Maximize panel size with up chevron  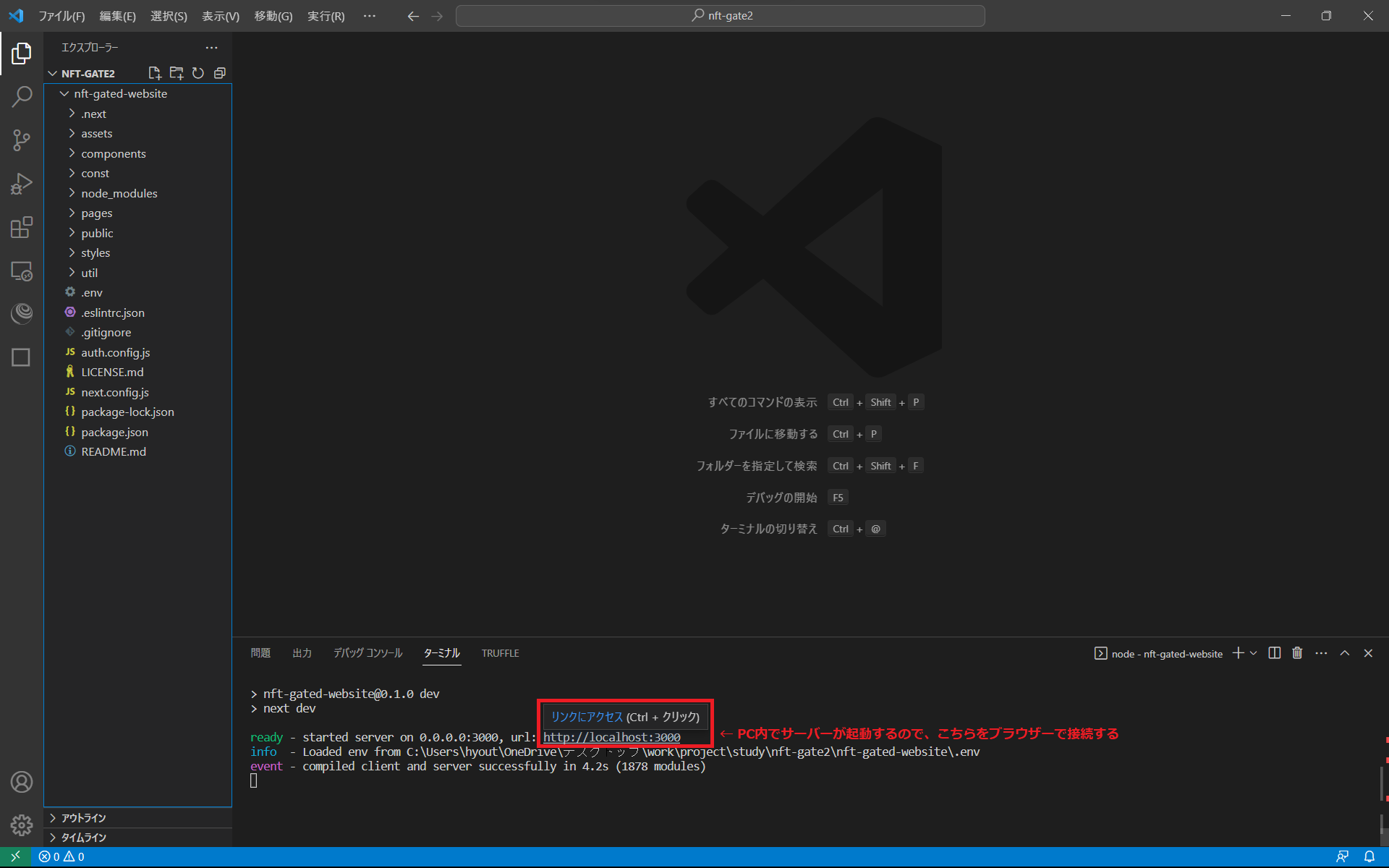tap(1345, 653)
